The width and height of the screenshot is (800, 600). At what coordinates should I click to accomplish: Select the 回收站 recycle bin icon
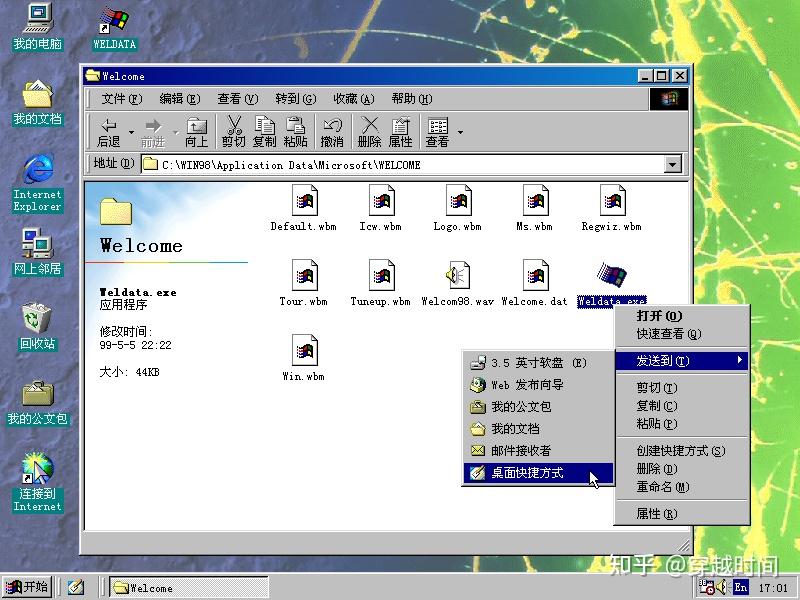click(x=38, y=327)
